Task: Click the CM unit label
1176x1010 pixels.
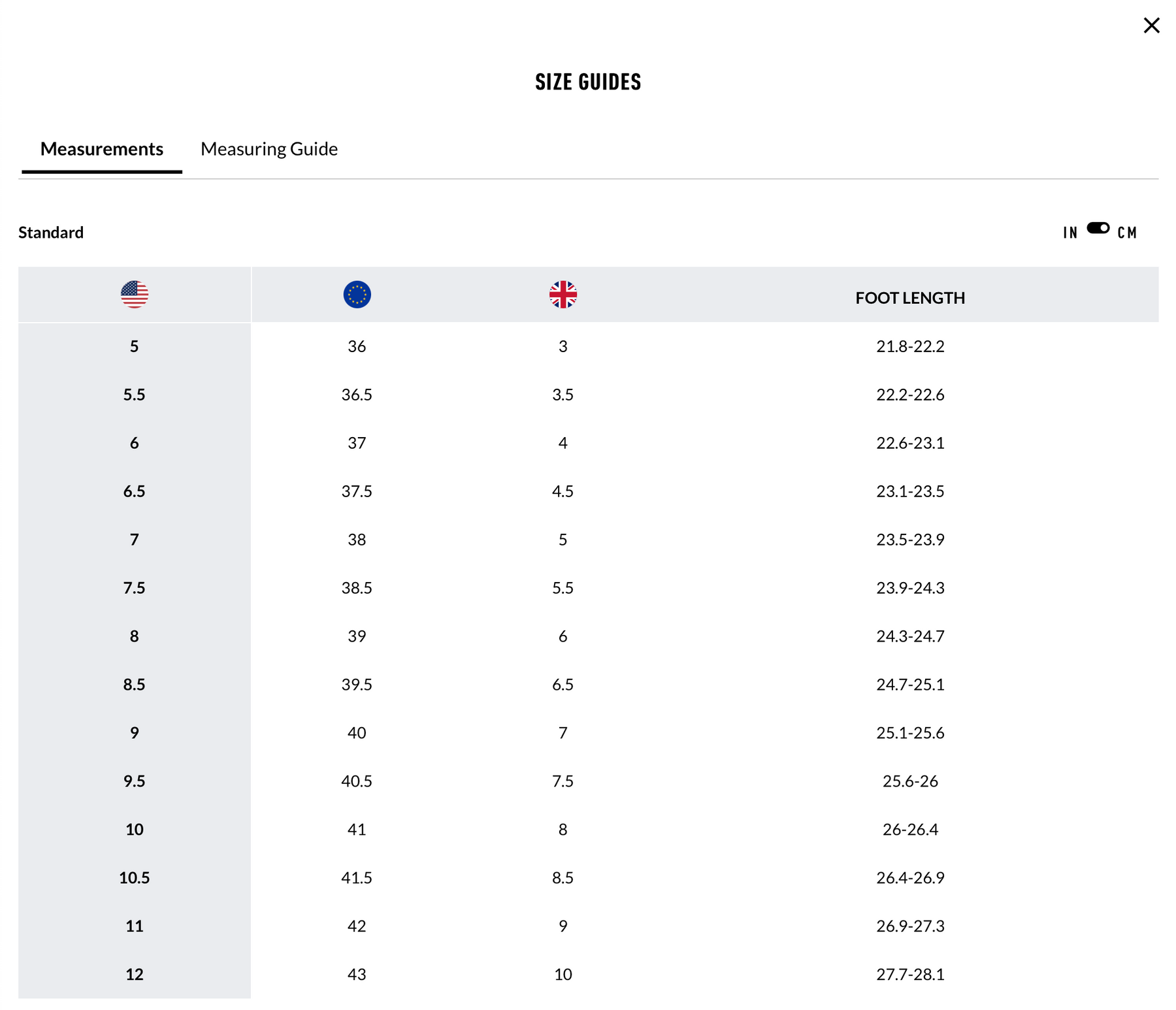Action: point(1127,233)
